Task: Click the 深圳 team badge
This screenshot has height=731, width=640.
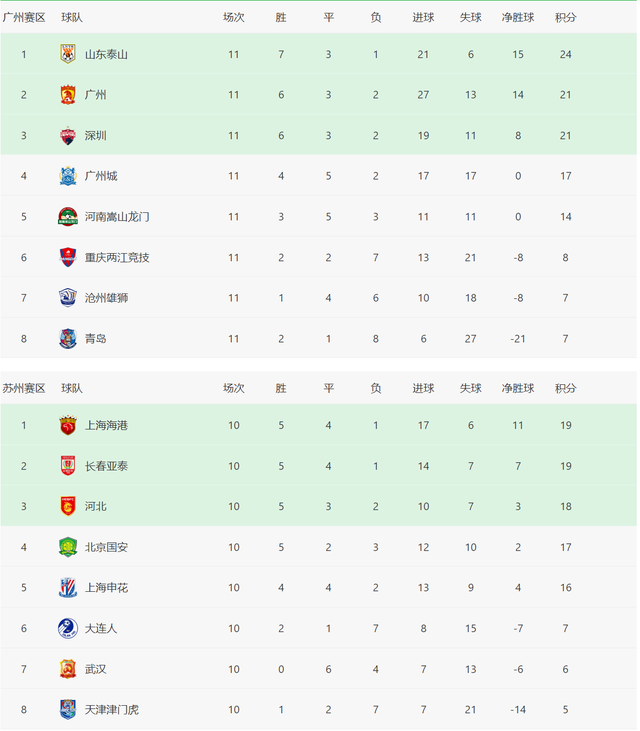Action: [68, 135]
